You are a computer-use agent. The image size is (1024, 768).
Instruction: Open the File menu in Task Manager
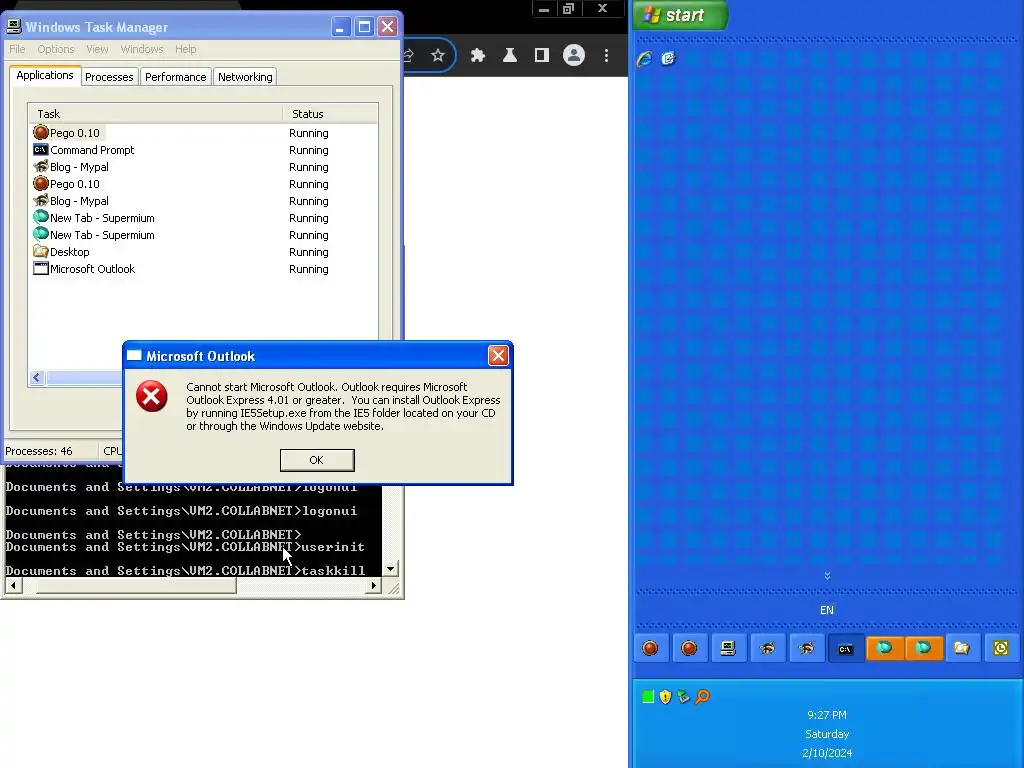point(17,49)
